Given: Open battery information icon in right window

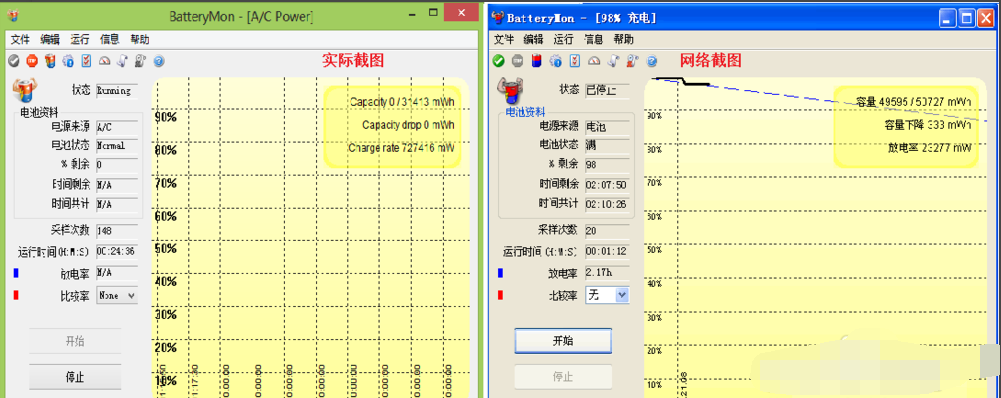Looking at the screenshot, I should (x=536, y=61).
